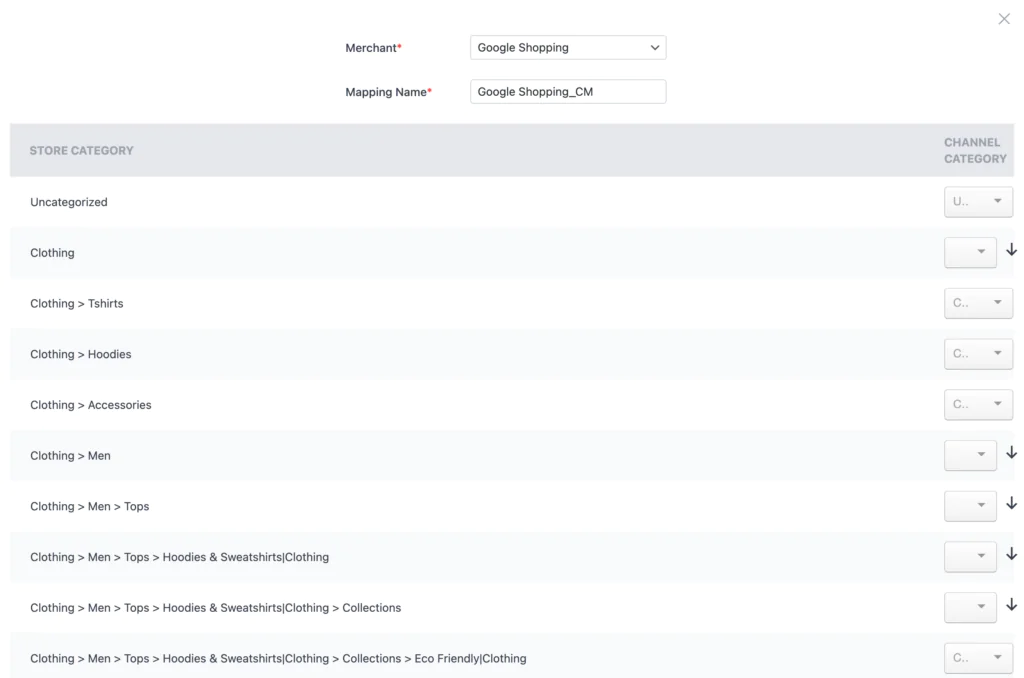Open the channel category dropdown for Uncategorized
This screenshot has height=678, width=1024.
tap(978, 201)
